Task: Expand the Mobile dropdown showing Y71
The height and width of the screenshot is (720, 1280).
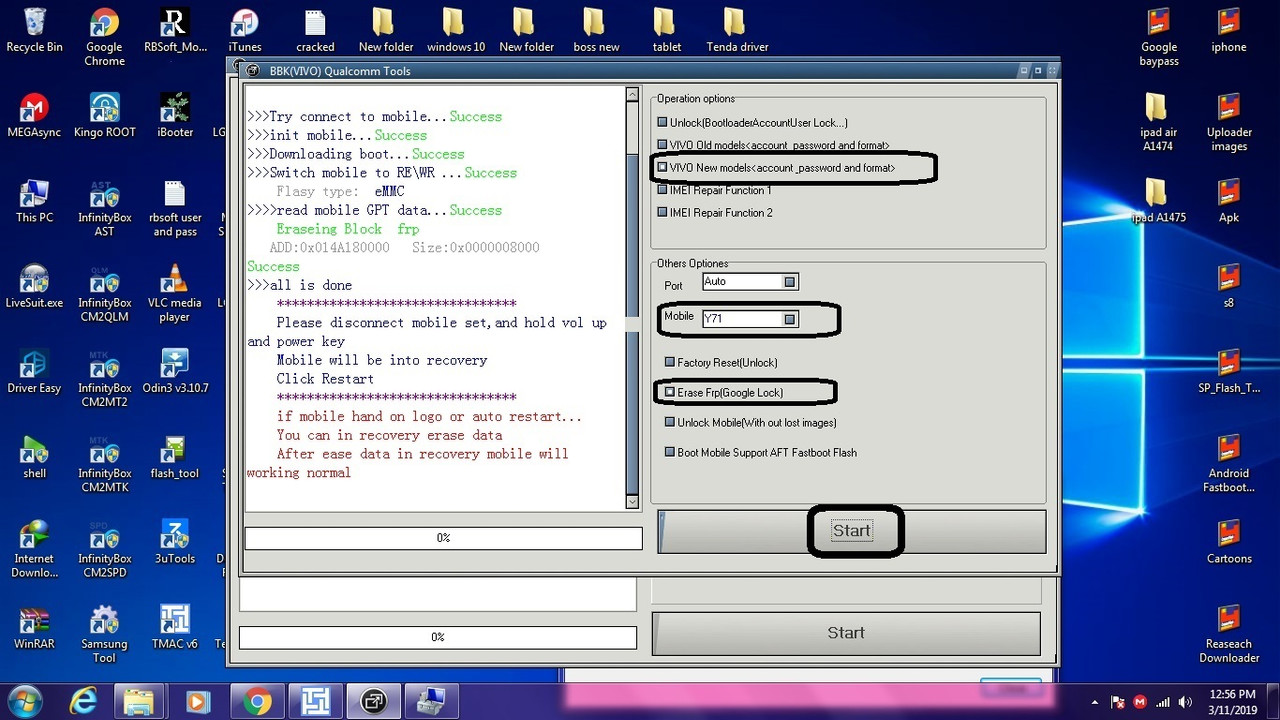Action: tap(790, 319)
